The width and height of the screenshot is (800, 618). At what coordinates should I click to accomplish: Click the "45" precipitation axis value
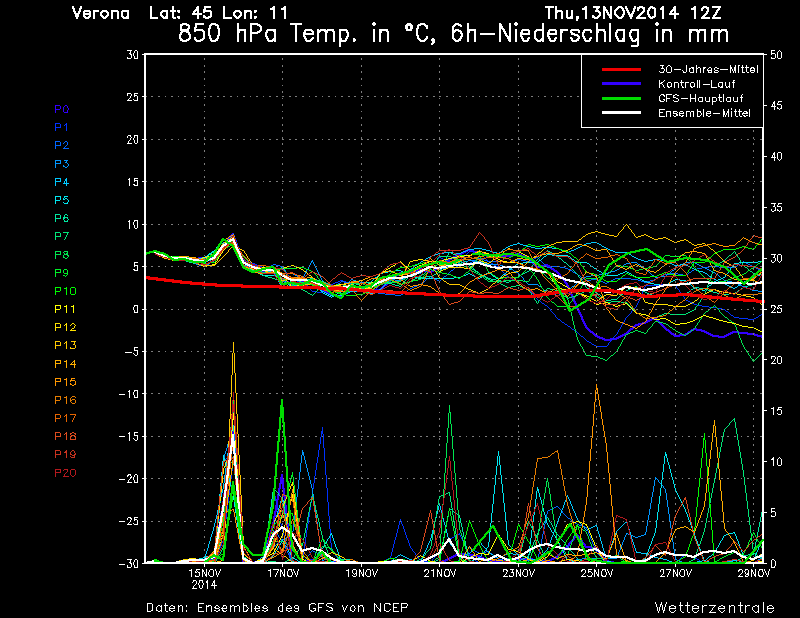(x=776, y=106)
